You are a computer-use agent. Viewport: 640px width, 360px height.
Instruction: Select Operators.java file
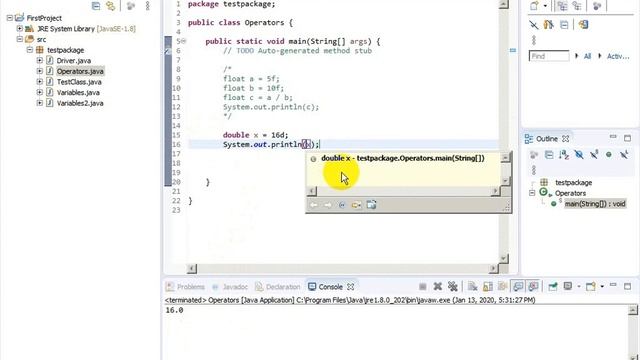80,71
